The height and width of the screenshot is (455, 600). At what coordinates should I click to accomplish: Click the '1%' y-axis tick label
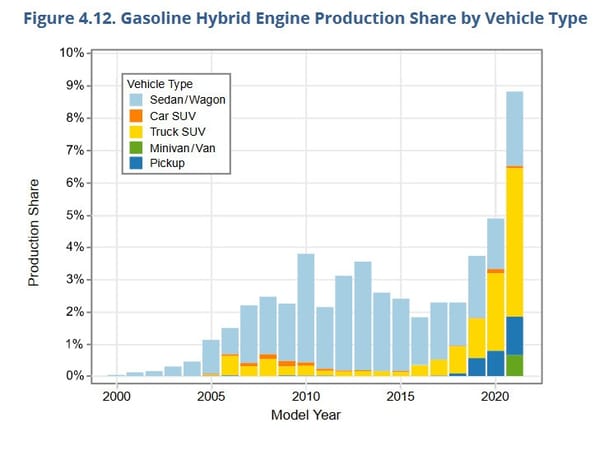pos(75,344)
